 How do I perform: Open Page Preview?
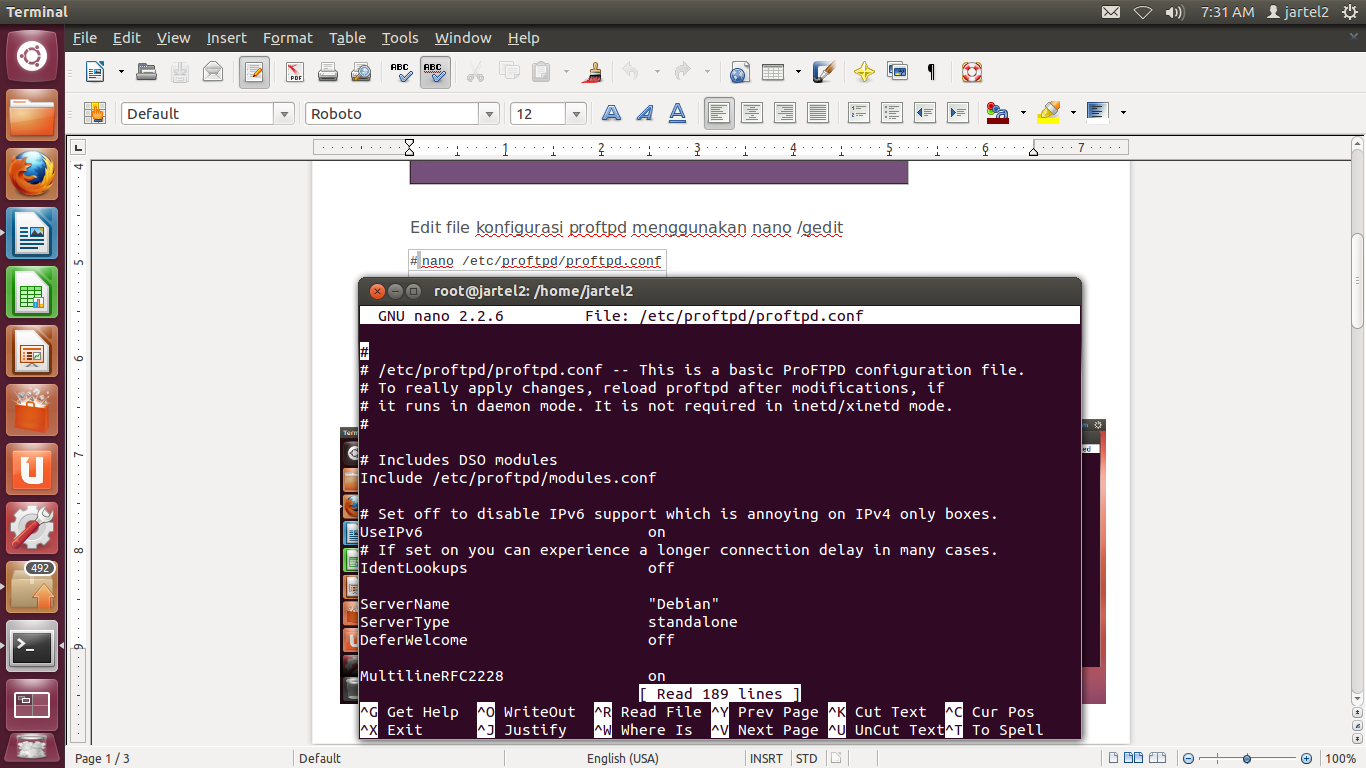(x=361, y=72)
